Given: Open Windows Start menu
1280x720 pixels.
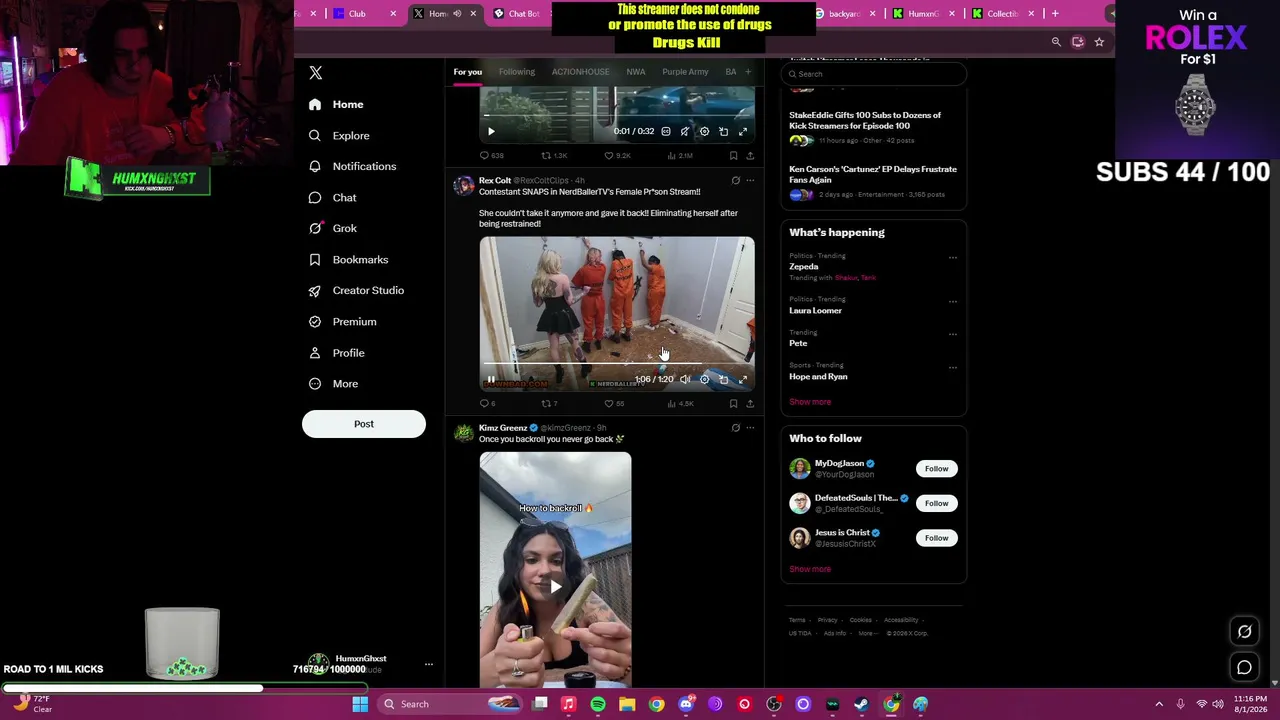Looking at the screenshot, I should [x=360, y=704].
